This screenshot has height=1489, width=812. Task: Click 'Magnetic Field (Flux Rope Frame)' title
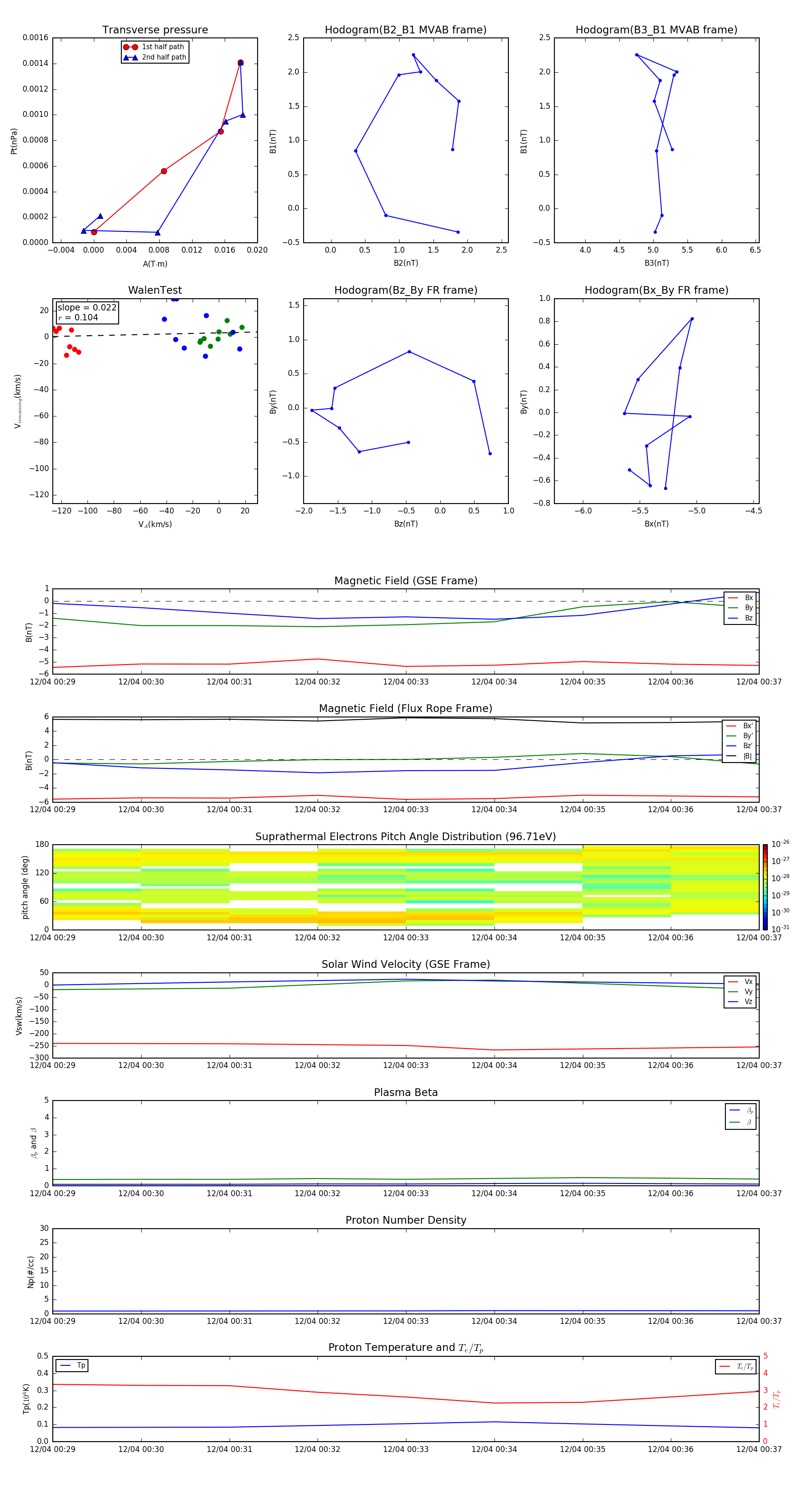(406, 709)
